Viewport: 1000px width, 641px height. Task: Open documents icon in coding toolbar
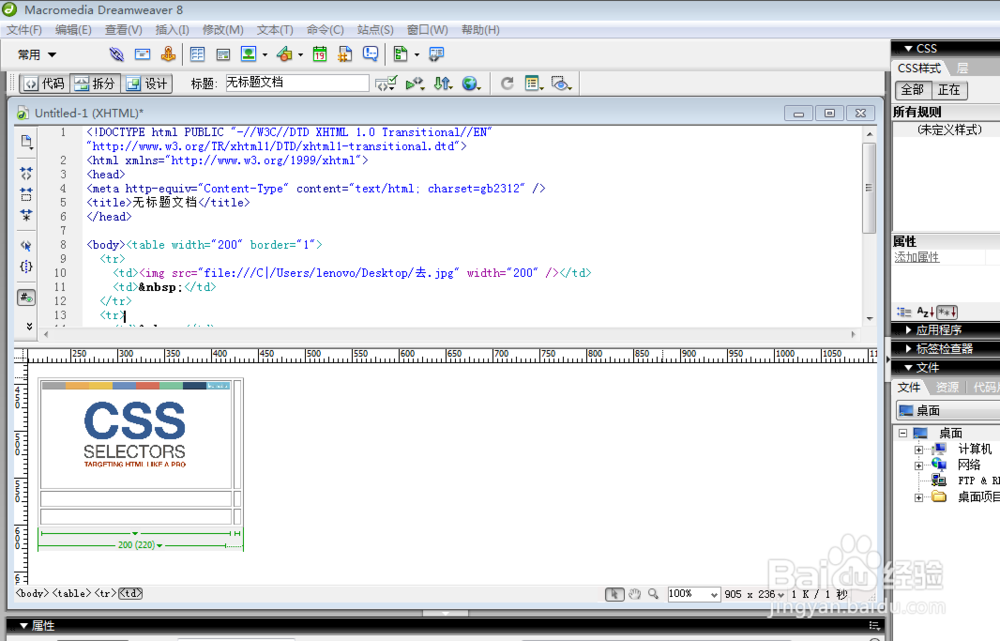[x=26, y=142]
